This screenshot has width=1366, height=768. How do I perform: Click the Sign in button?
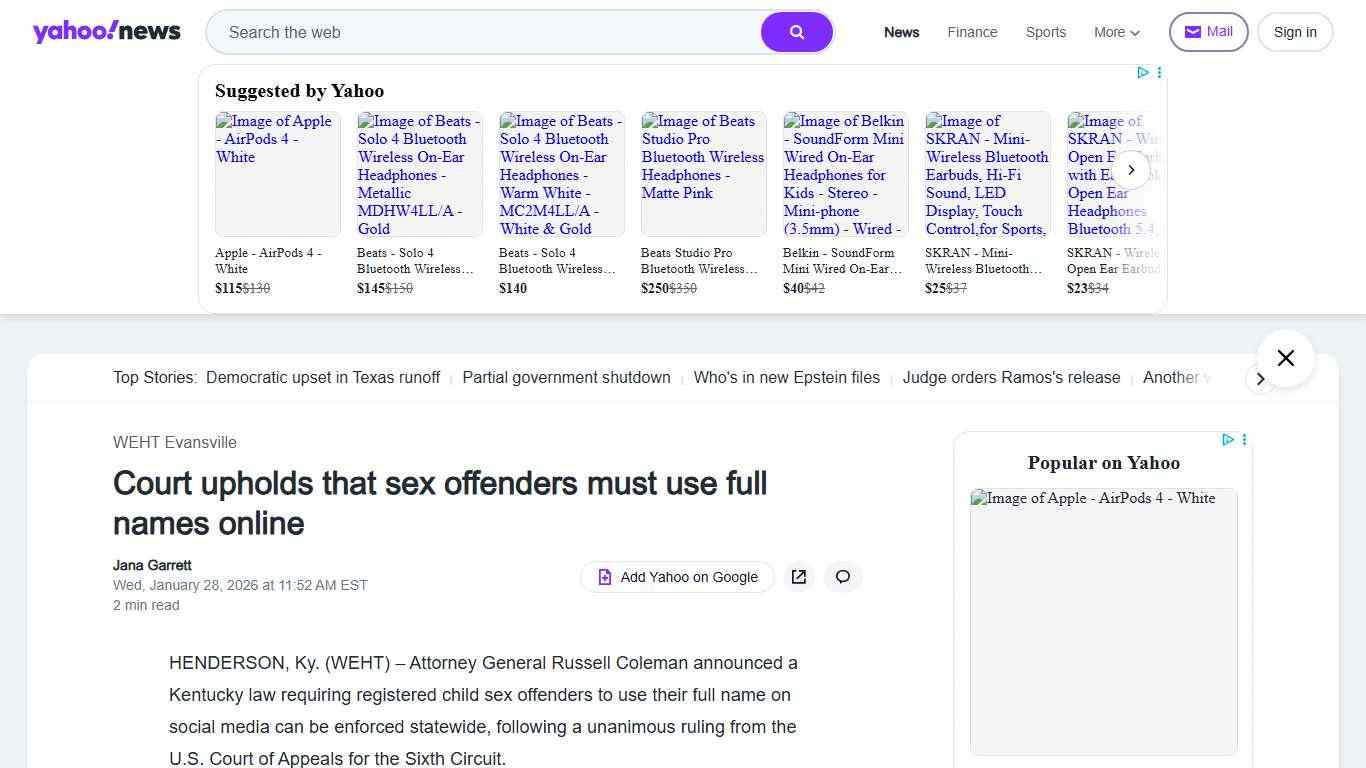point(1294,31)
